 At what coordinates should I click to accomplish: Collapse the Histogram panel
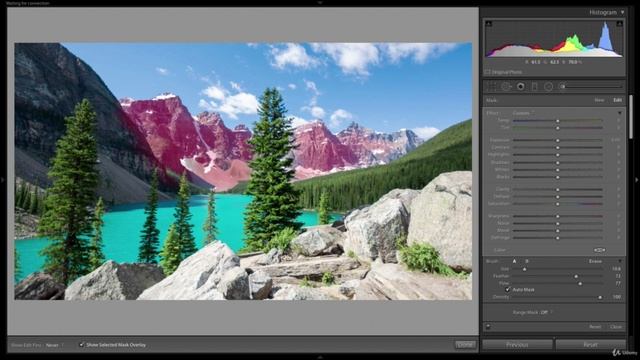(x=622, y=12)
